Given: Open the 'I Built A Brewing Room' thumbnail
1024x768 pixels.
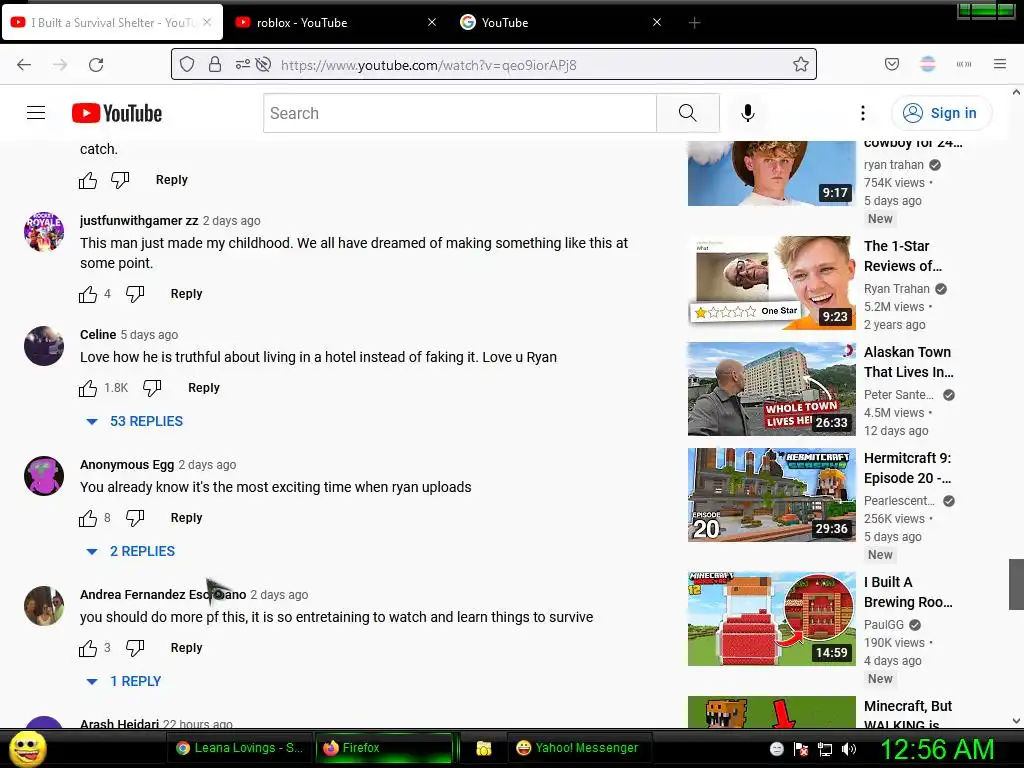Looking at the screenshot, I should (771, 619).
